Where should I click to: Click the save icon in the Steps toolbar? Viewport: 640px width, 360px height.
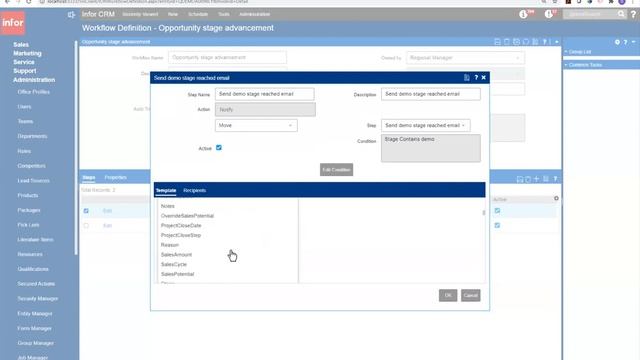coord(520,179)
